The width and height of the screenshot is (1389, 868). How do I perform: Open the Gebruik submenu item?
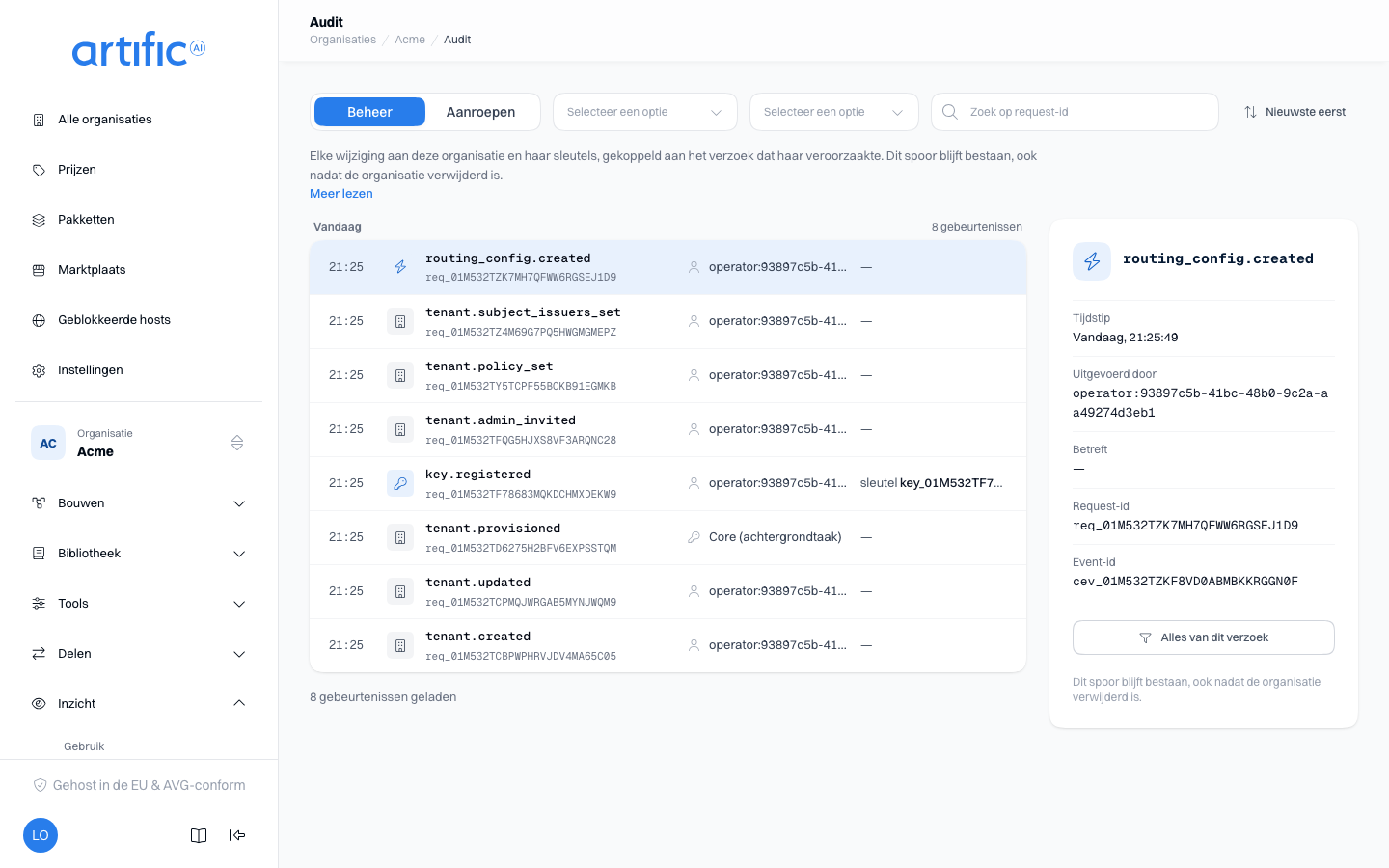click(84, 746)
